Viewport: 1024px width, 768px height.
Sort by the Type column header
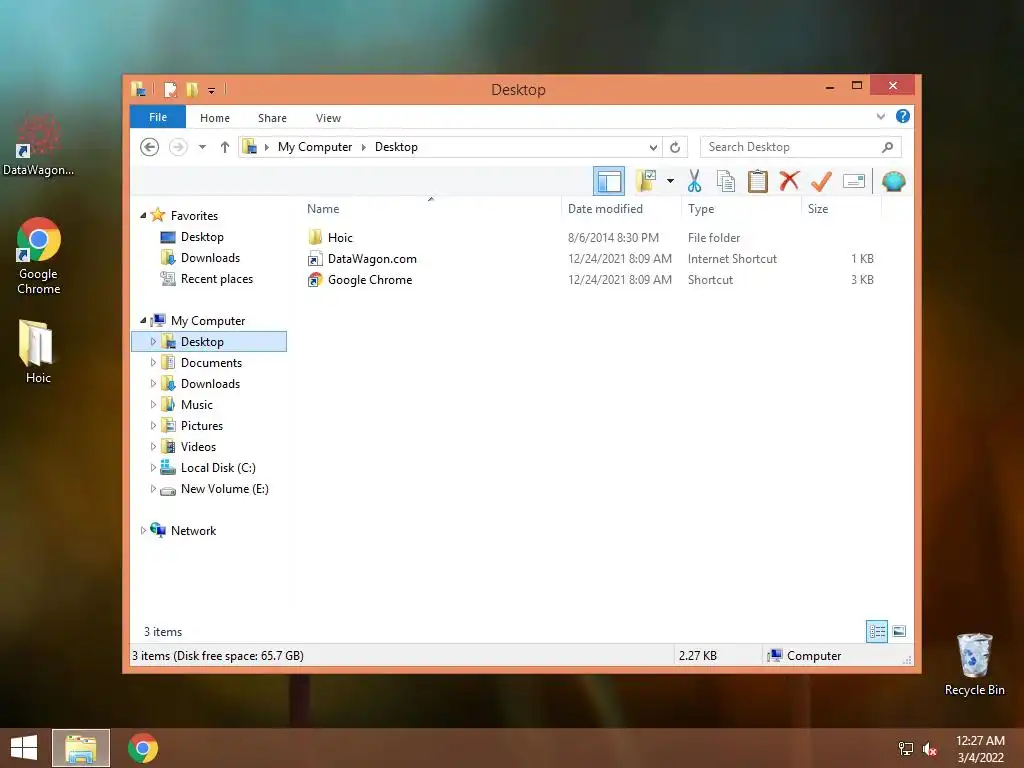pos(741,209)
